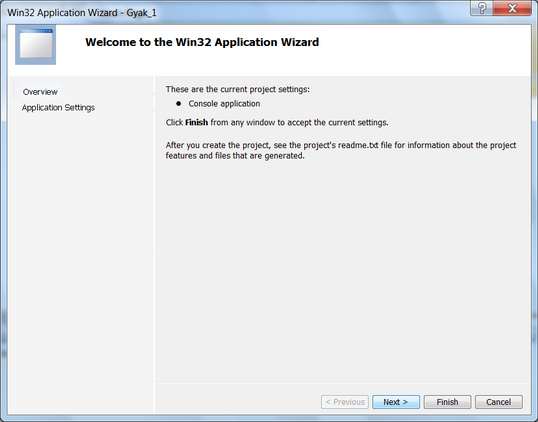Select the Overview page in sidebar

tap(40, 92)
